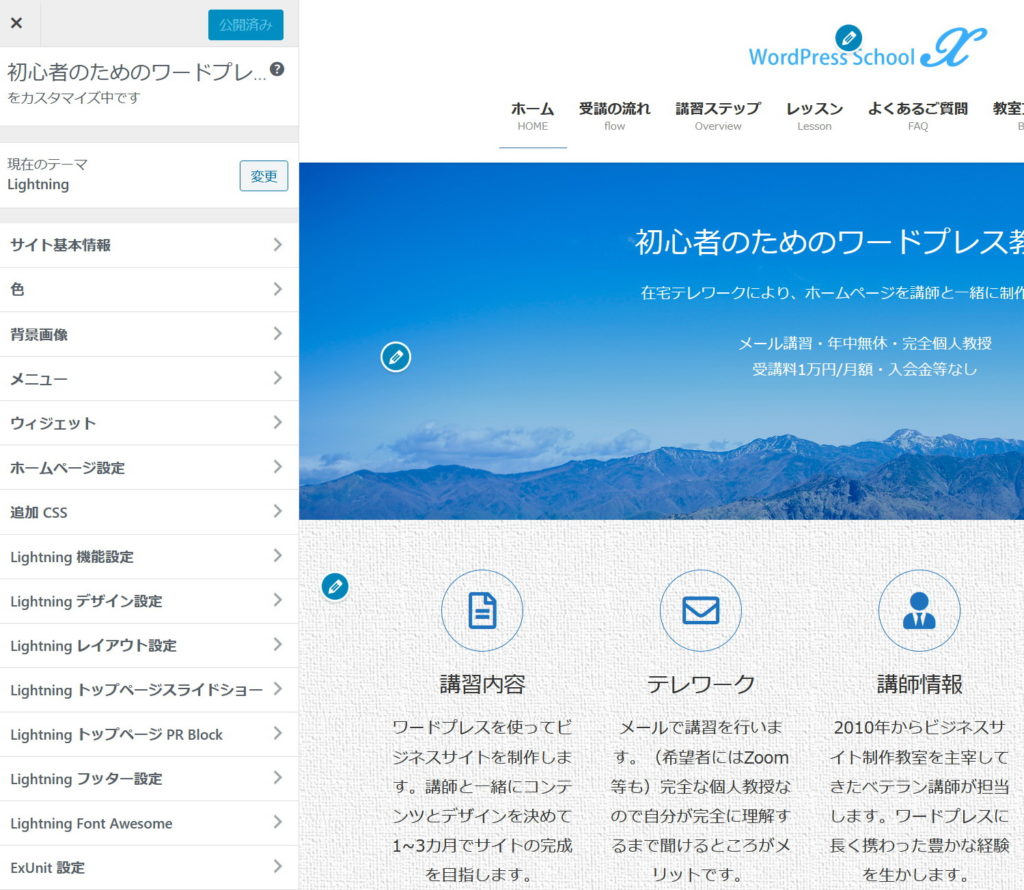Click the edit pencil on the hero slideshow
1024x890 pixels.
pos(396,356)
